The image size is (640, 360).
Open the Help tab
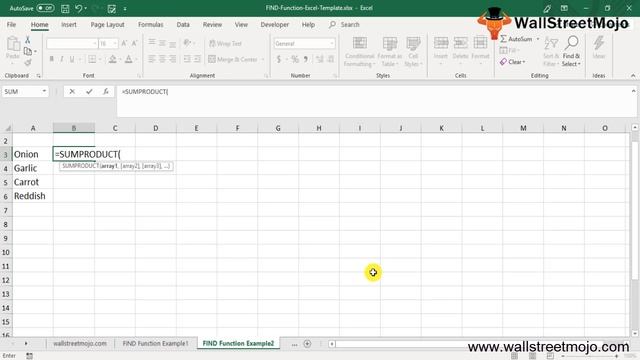tap(308, 24)
